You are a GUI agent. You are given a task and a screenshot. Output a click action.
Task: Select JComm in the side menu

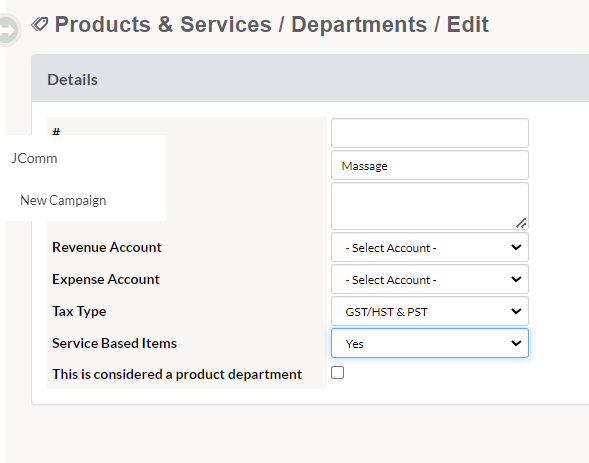click(34, 158)
